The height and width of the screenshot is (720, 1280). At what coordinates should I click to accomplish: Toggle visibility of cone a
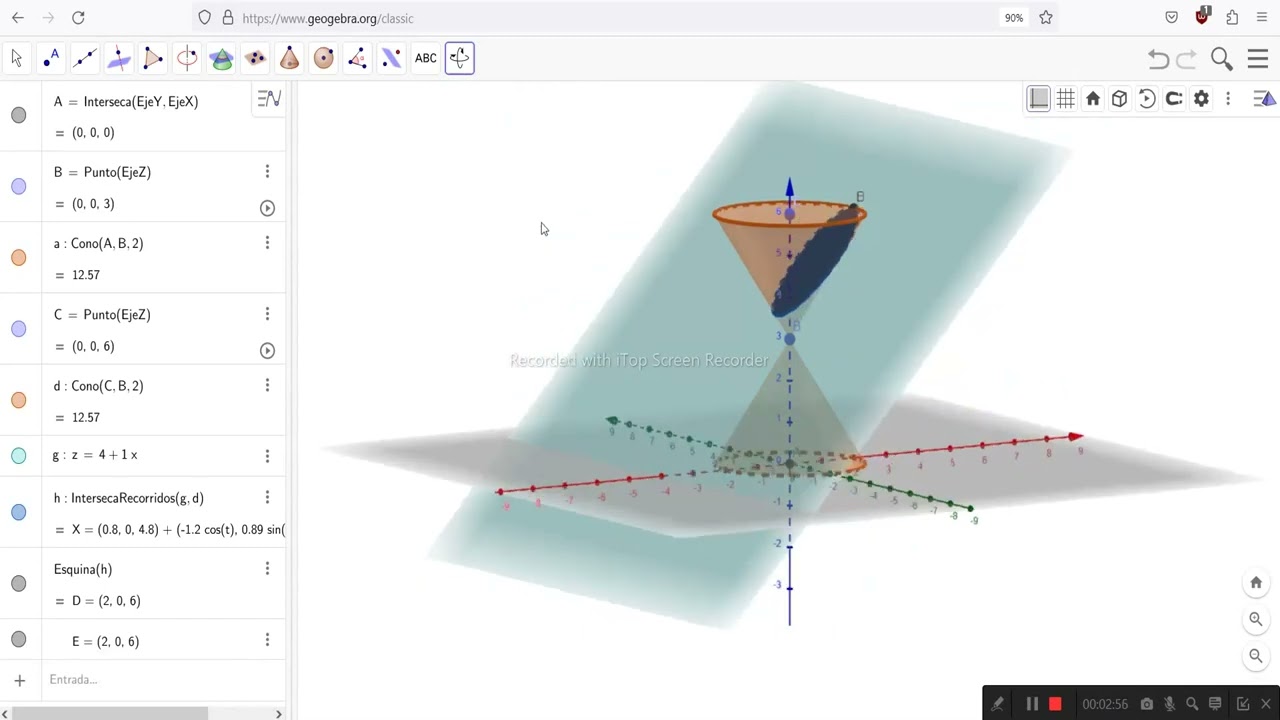click(x=19, y=258)
